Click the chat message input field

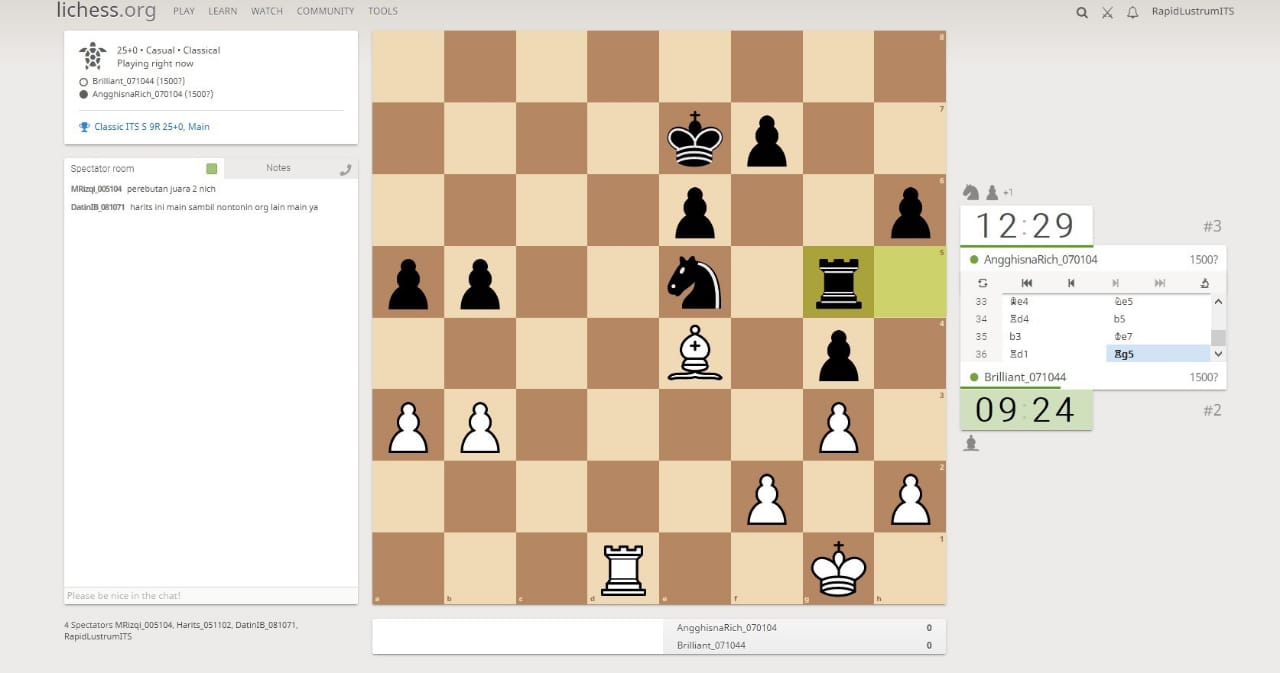point(210,596)
